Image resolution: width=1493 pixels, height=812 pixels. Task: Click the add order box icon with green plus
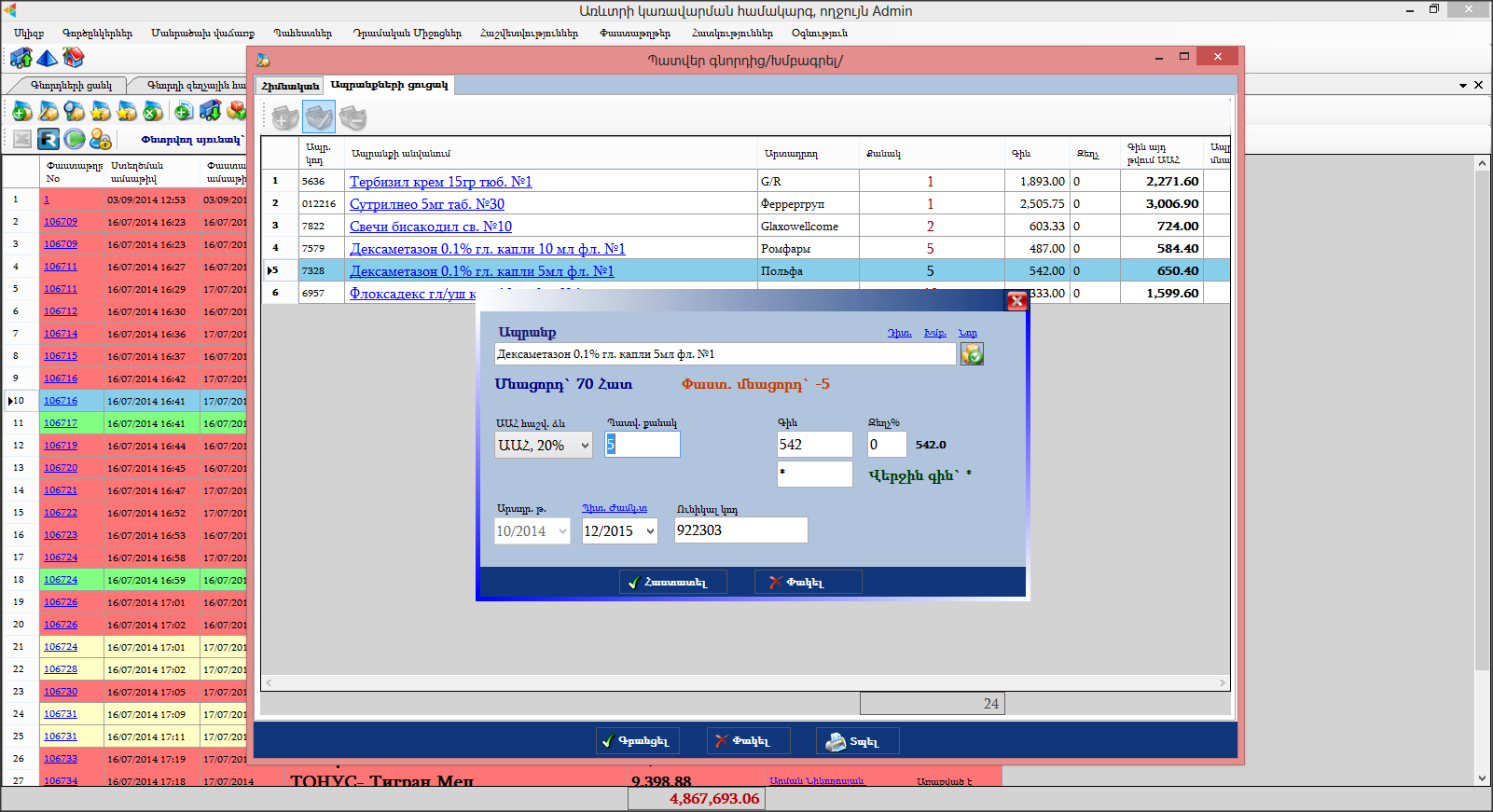(21, 112)
